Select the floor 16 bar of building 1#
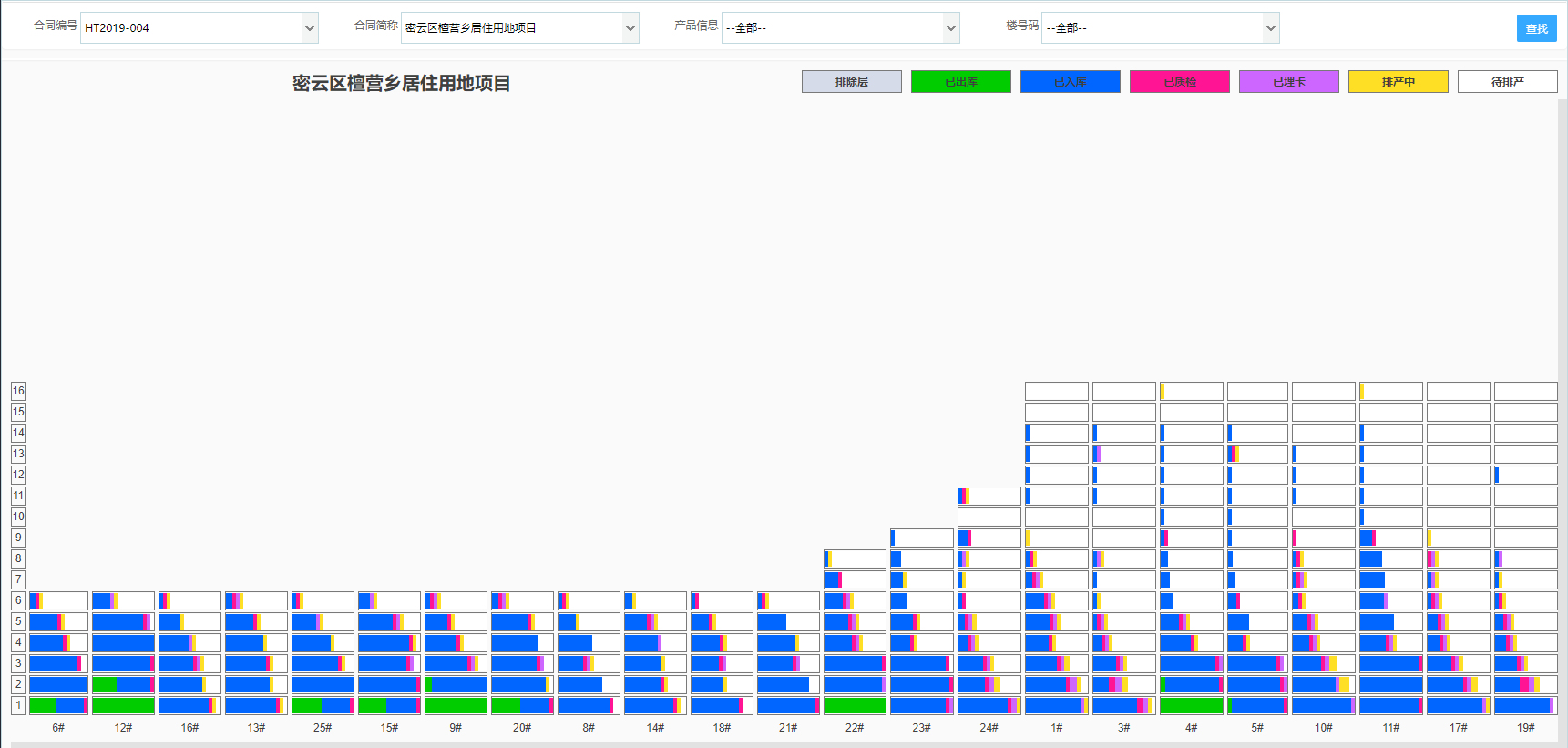Image resolution: width=1568 pixels, height=748 pixels. point(1056,391)
